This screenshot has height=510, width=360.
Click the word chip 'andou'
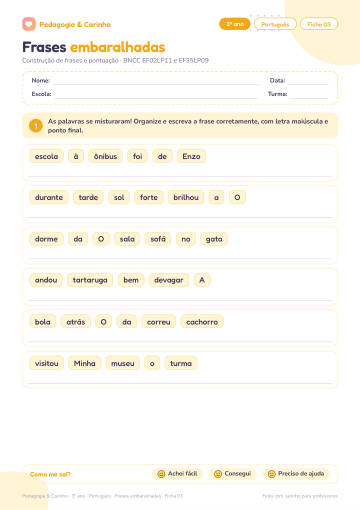[46, 280]
